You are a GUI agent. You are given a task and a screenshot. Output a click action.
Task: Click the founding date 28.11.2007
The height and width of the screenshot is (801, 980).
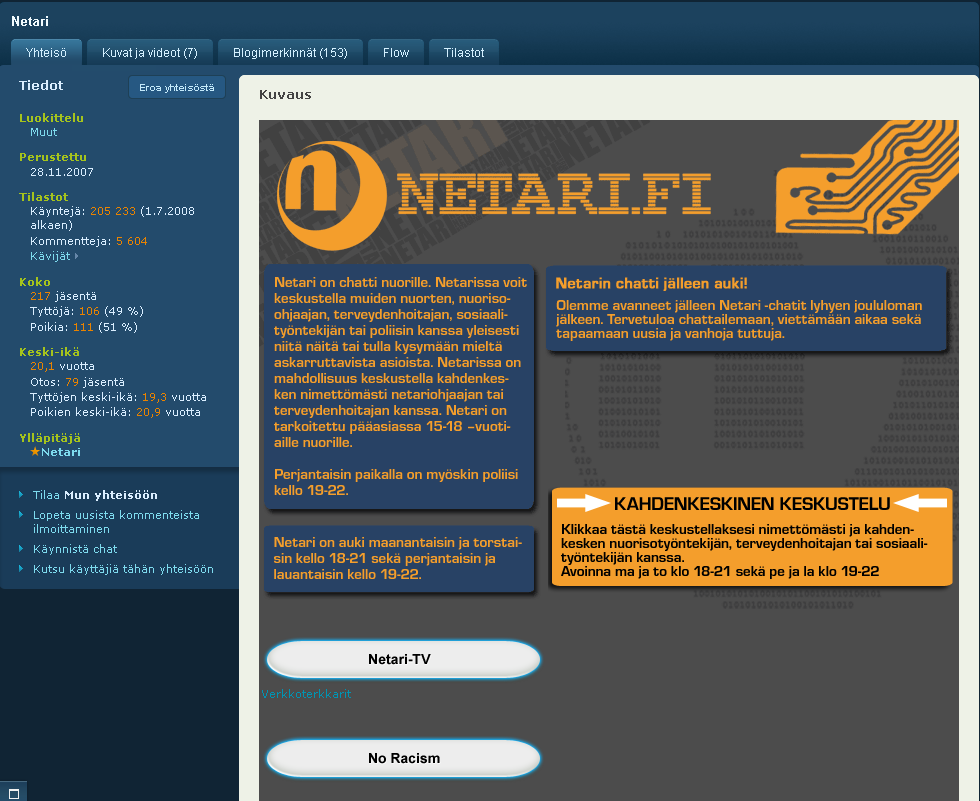(62, 172)
